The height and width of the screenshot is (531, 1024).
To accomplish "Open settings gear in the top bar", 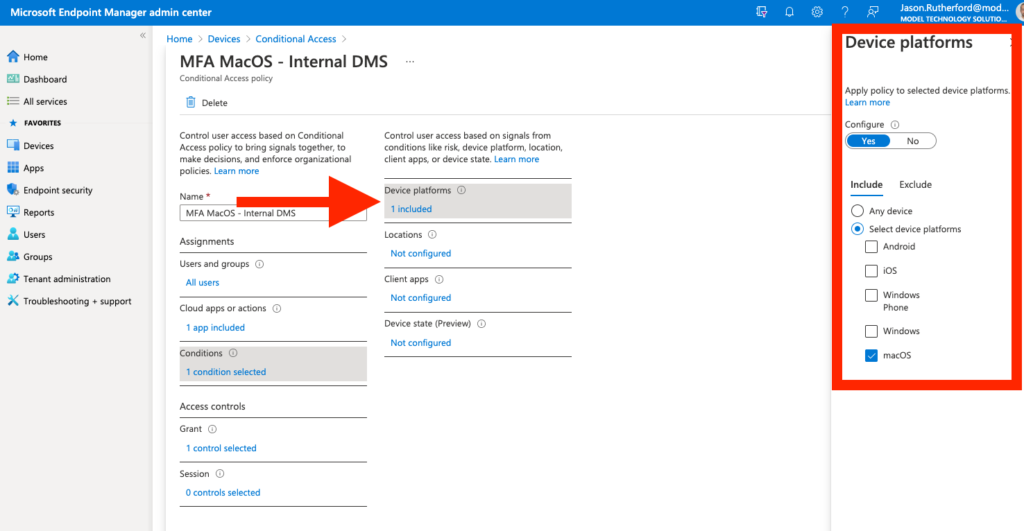I will pos(817,12).
